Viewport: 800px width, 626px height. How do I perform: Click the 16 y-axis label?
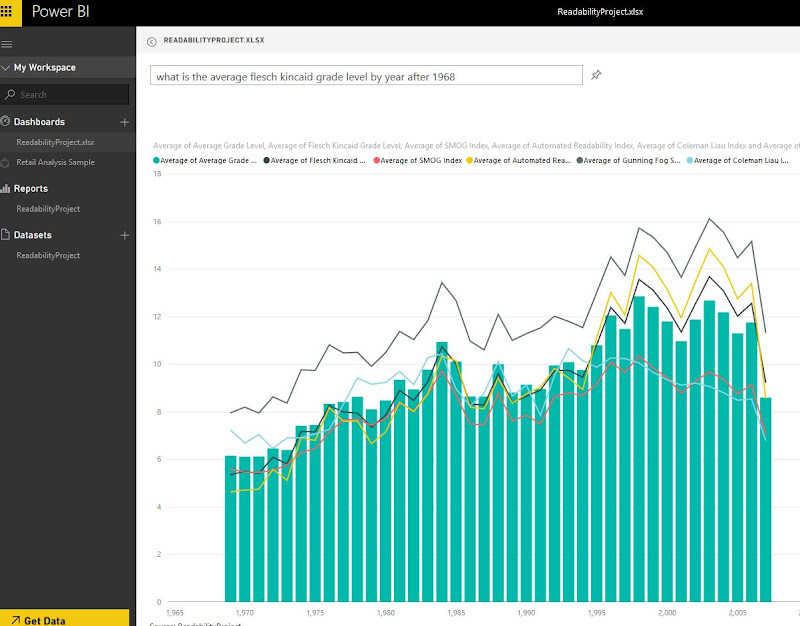(x=157, y=221)
